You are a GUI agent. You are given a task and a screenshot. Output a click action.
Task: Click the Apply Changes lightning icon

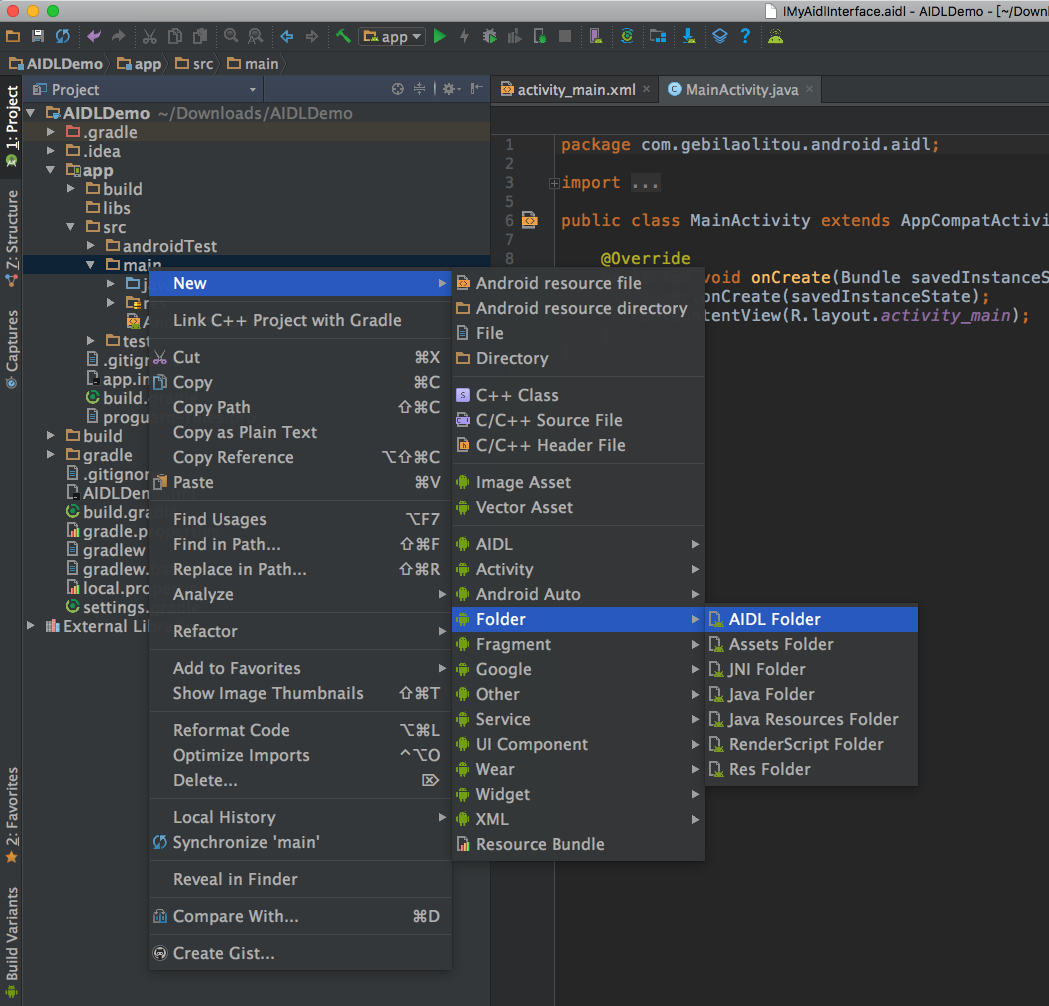[464, 36]
